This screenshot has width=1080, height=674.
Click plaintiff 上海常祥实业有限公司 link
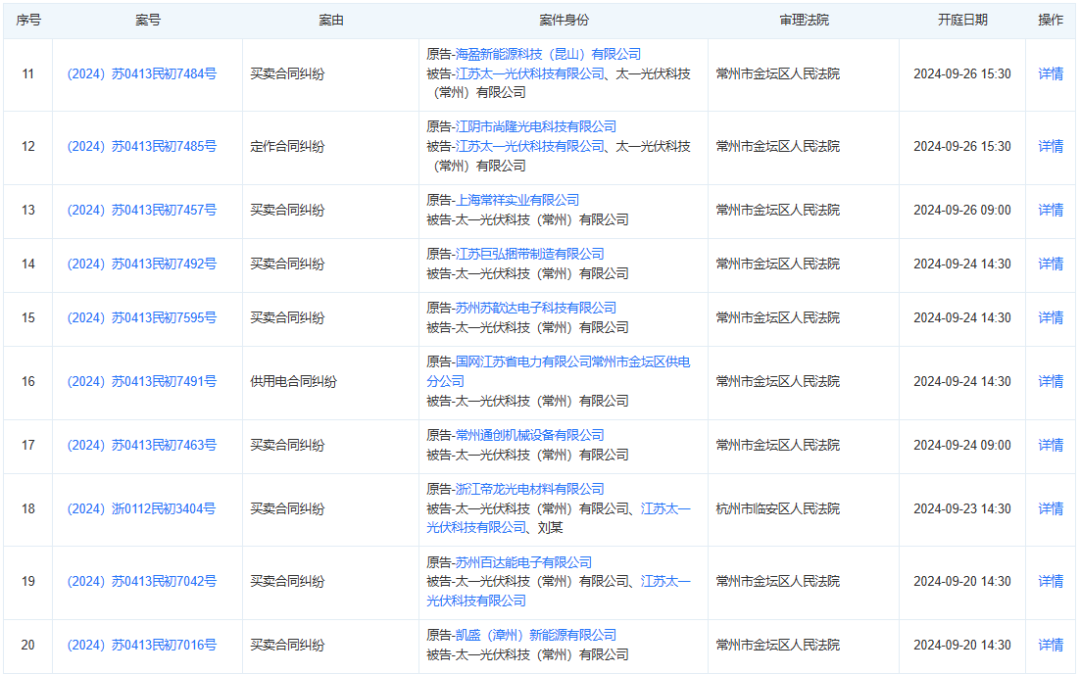tap(516, 200)
